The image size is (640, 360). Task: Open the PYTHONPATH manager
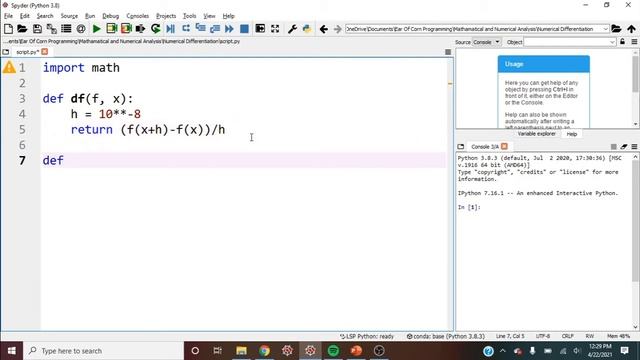point(307,29)
